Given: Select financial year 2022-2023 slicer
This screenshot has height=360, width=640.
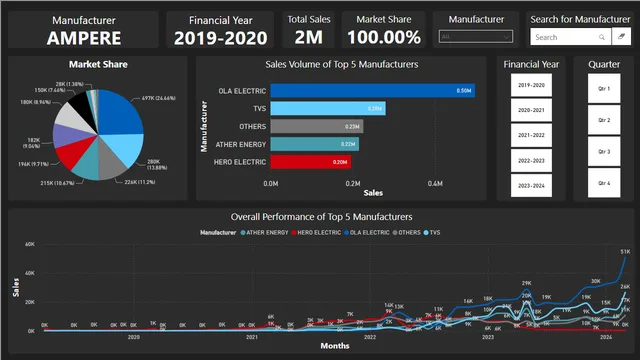Looking at the screenshot, I should pyautogui.click(x=531, y=160).
